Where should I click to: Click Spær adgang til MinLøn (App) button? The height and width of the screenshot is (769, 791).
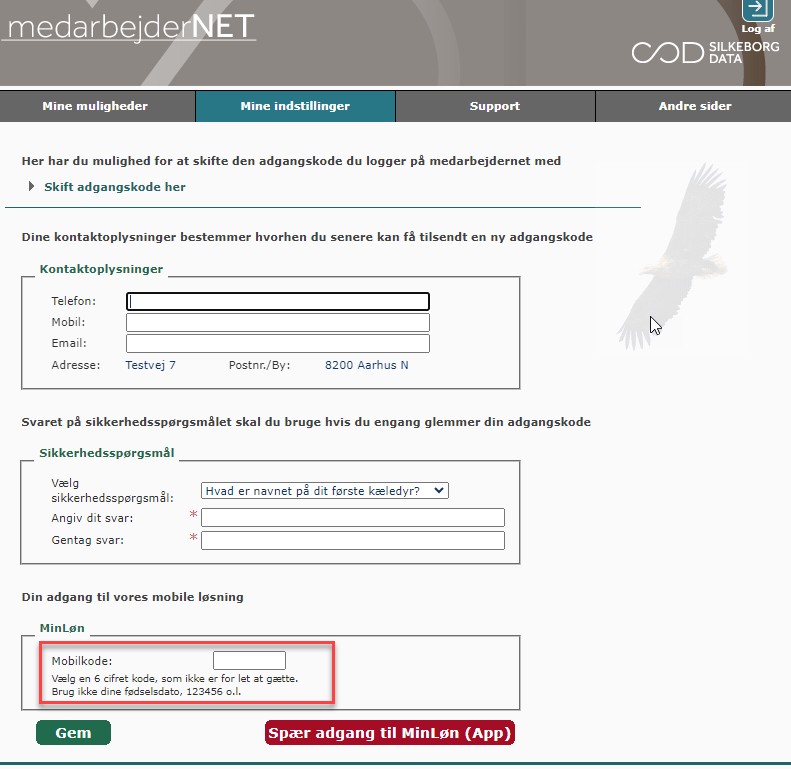[x=390, y=733]
